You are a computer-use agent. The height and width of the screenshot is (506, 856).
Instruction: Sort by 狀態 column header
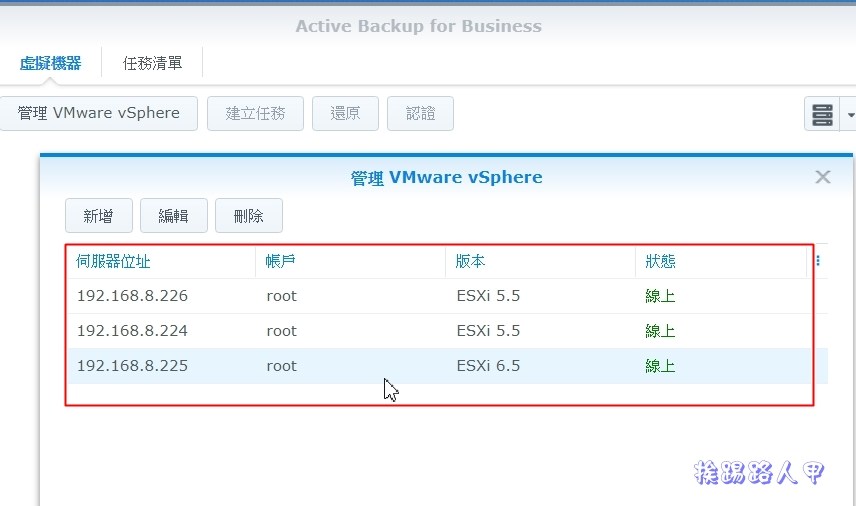pos(721,261)
